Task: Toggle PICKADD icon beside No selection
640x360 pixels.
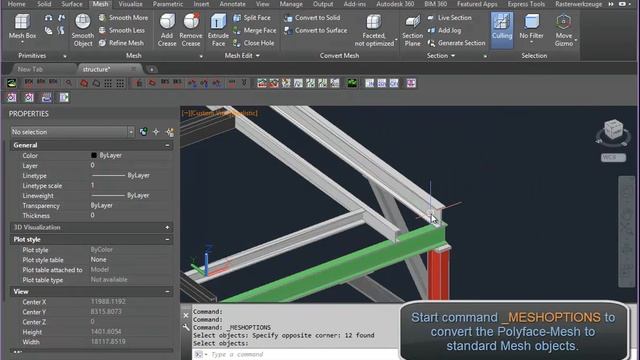Action: click(x=143, y=132)
